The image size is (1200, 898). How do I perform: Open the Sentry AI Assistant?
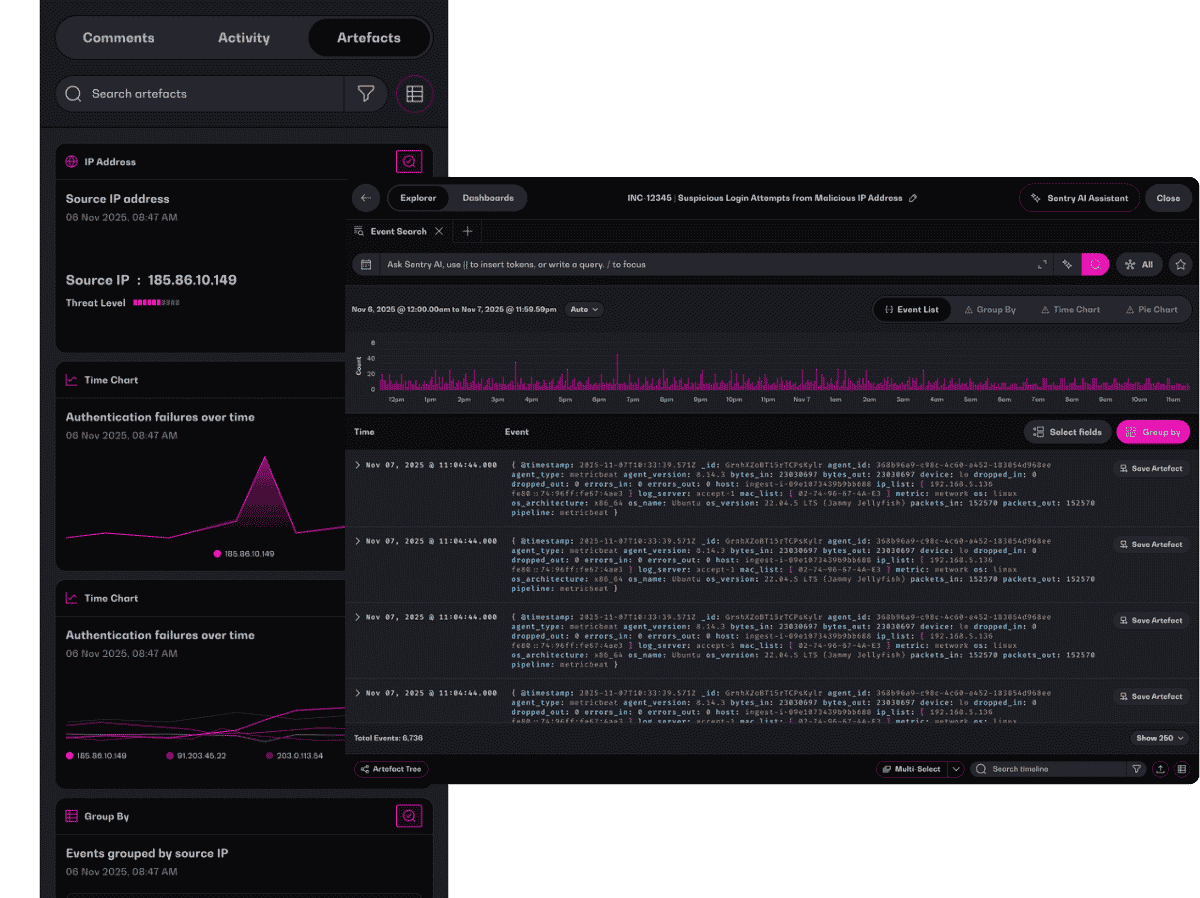click(1079, 198)
